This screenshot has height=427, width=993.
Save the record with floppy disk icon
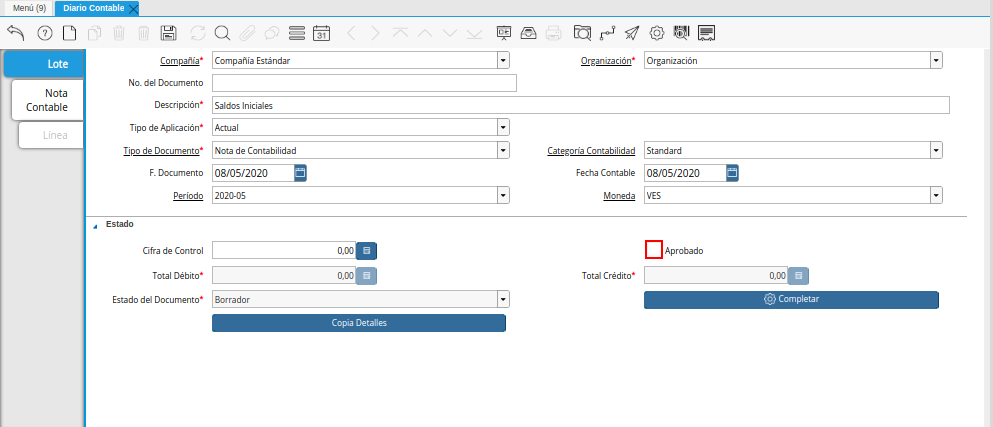coord(169,33)
